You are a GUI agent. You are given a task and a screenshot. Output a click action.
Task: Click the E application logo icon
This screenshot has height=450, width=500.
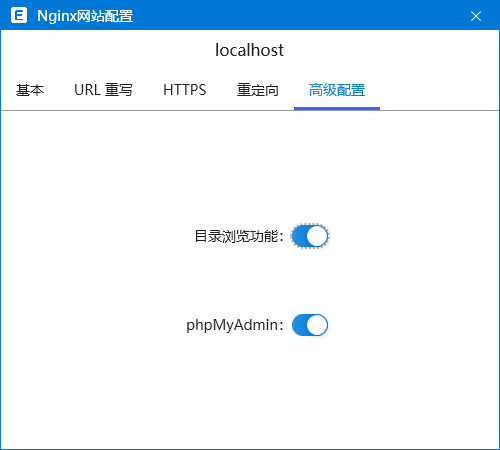coord(19,15)
